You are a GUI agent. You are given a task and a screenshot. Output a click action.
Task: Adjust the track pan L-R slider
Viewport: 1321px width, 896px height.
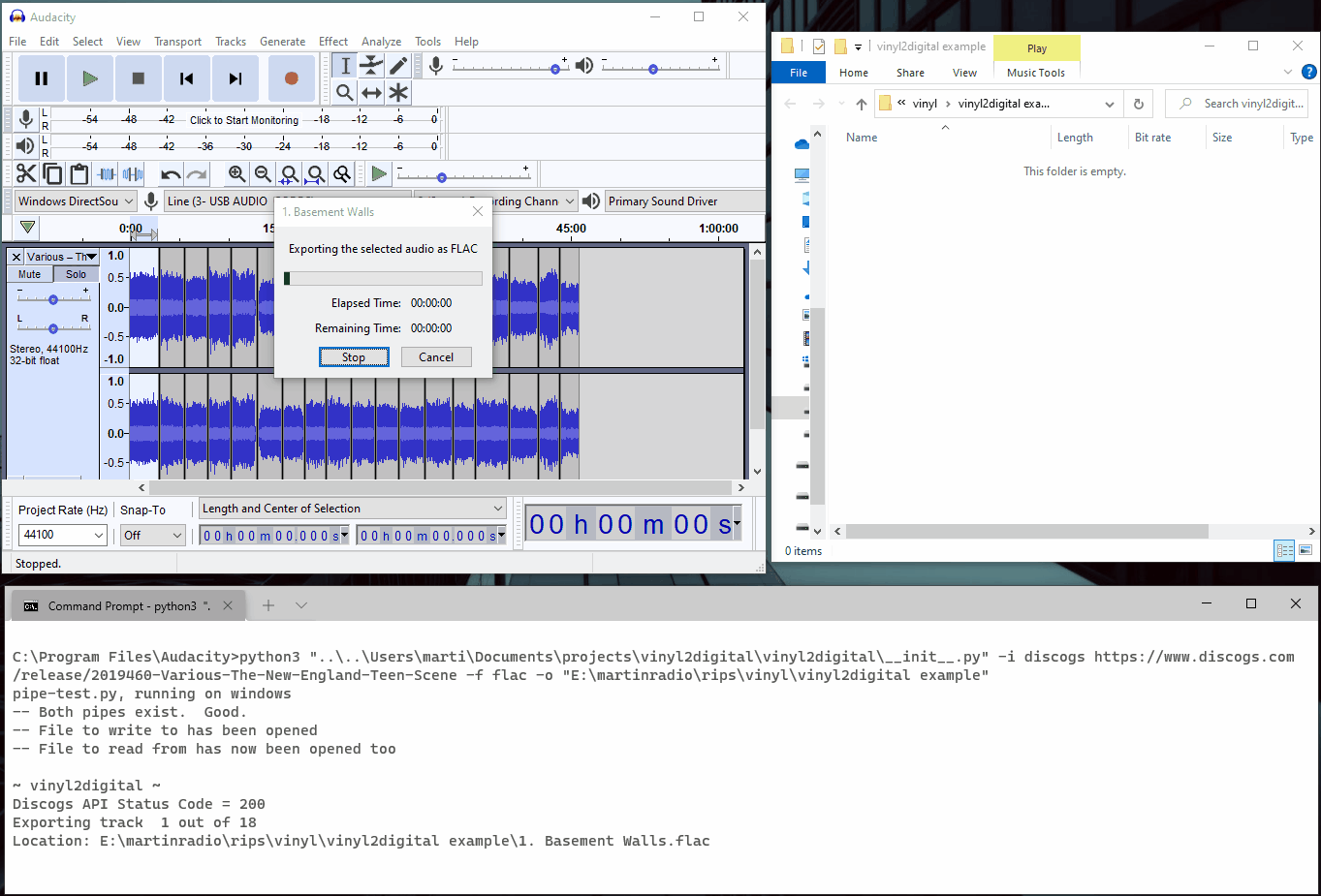[x=53, y=327]
